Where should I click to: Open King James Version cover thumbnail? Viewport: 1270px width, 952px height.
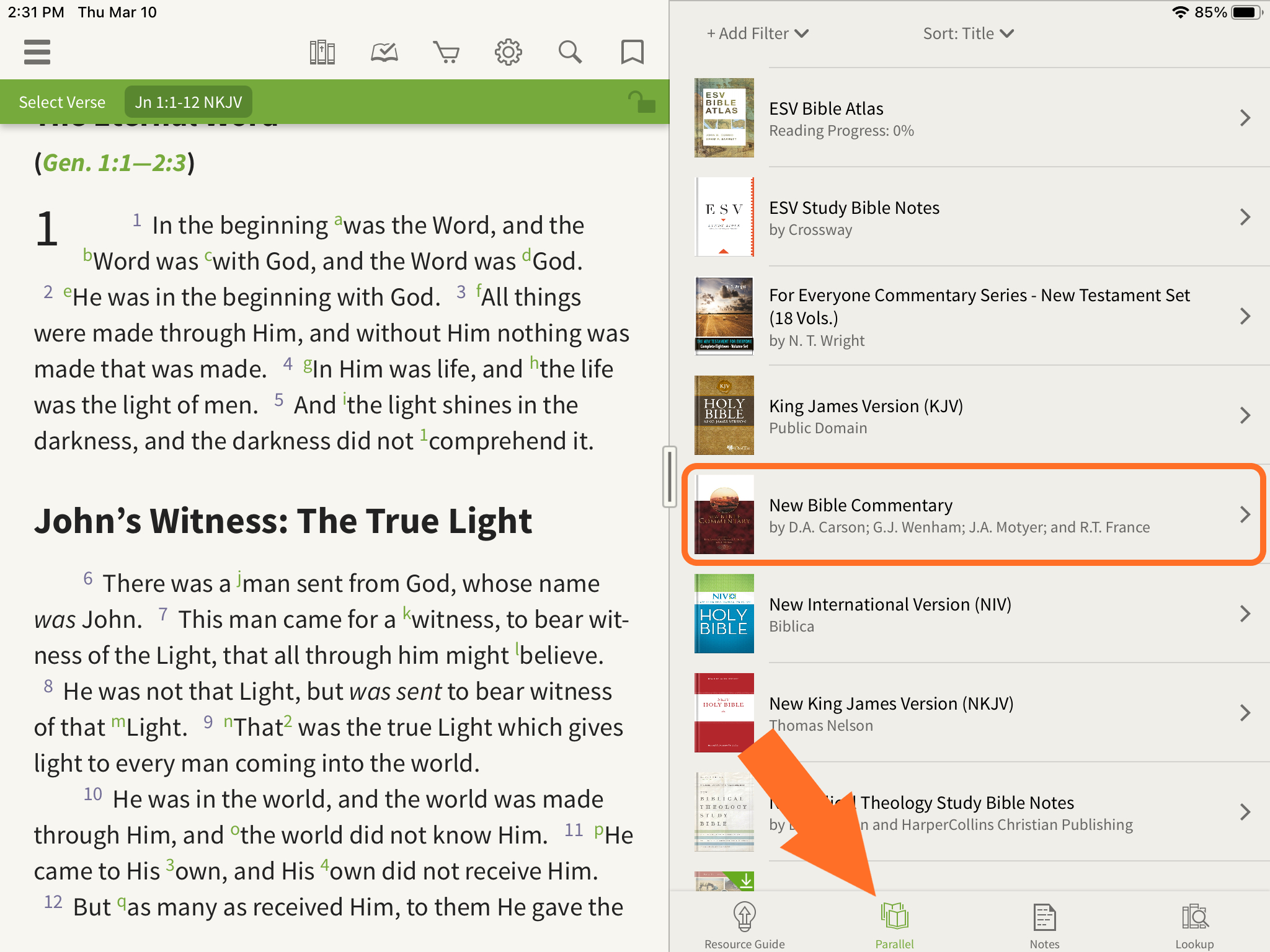click(724, 415)
